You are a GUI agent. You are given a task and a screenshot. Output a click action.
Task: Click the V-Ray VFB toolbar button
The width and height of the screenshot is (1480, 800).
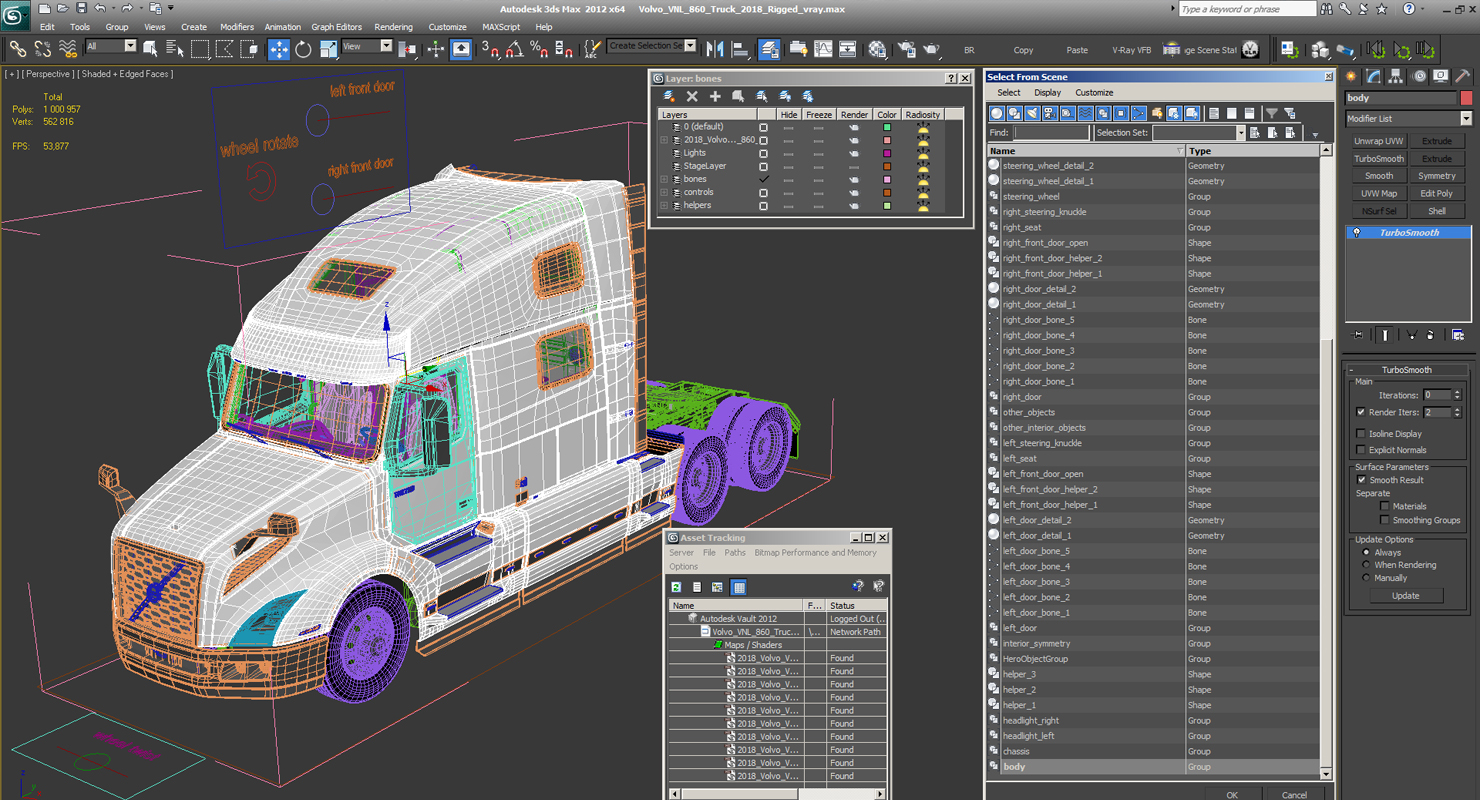[x=1131, y=50]
